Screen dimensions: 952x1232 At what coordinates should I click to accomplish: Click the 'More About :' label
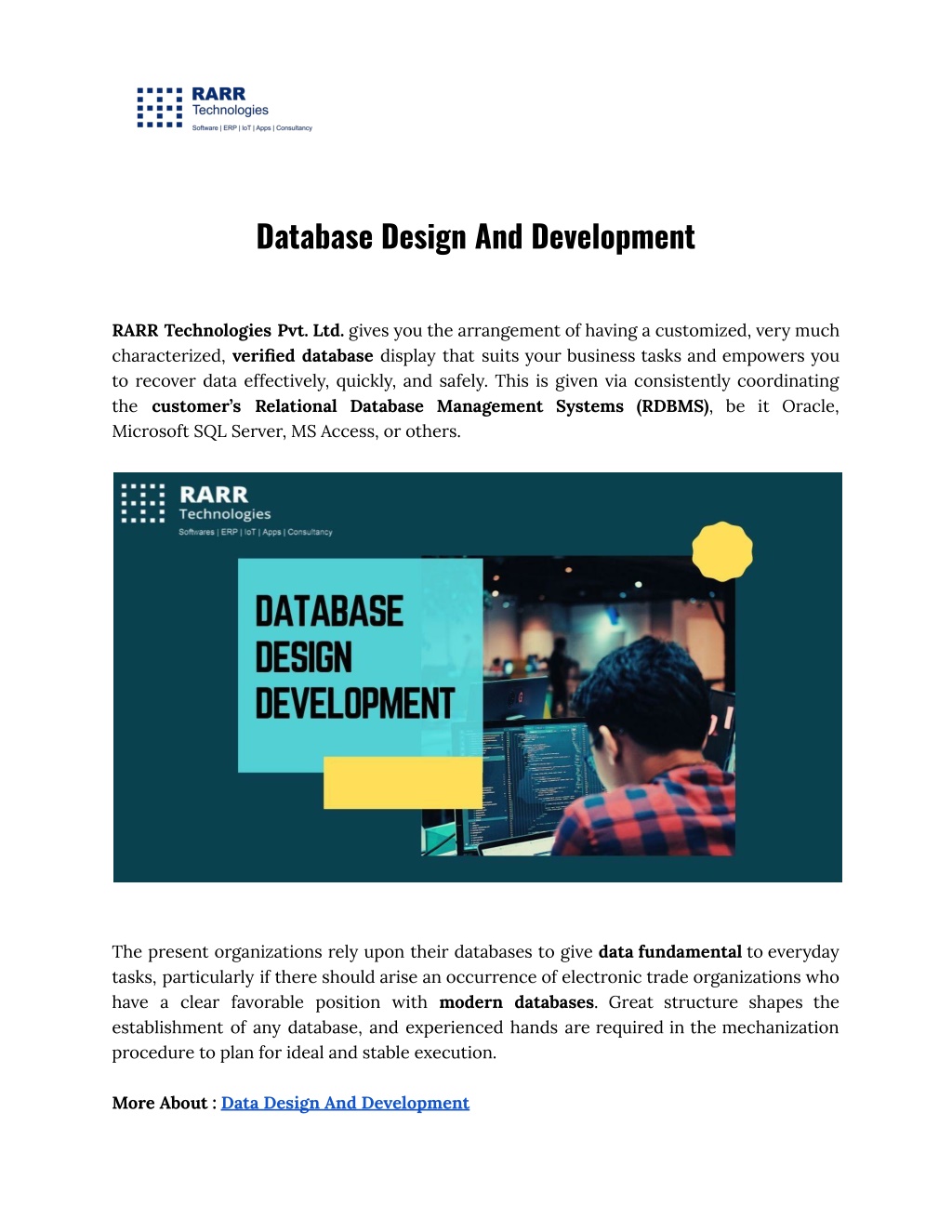[x=165, y=1103]
